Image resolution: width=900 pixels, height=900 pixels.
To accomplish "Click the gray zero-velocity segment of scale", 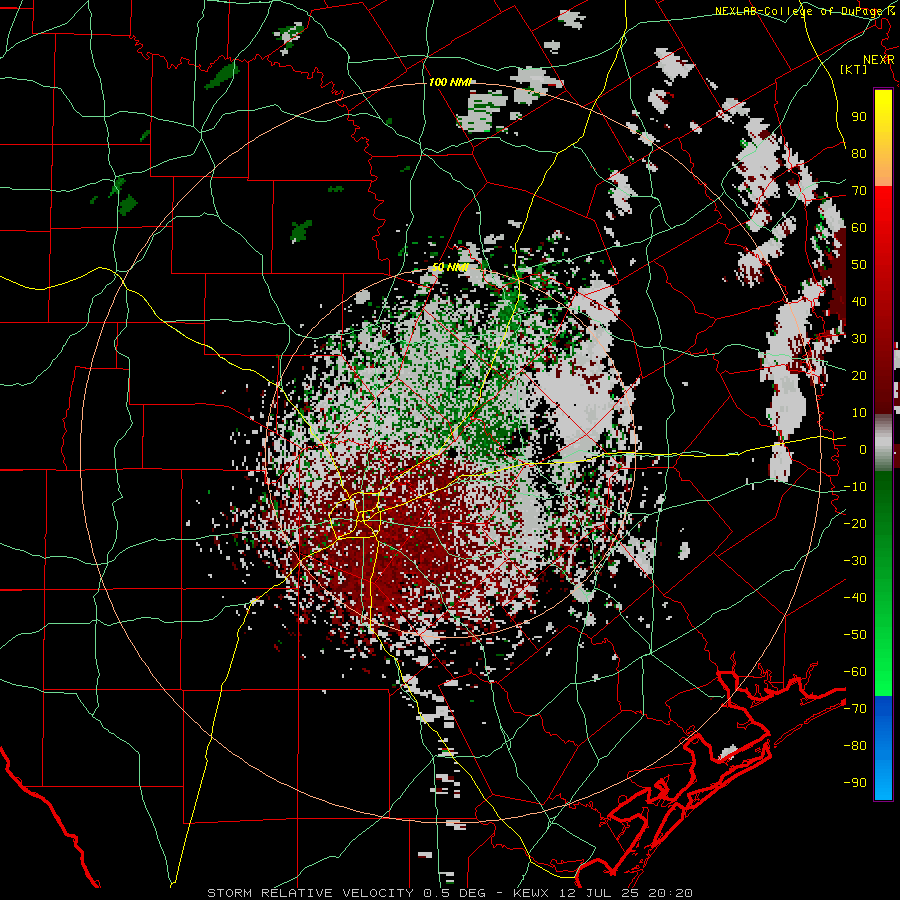I will (883, 442).
